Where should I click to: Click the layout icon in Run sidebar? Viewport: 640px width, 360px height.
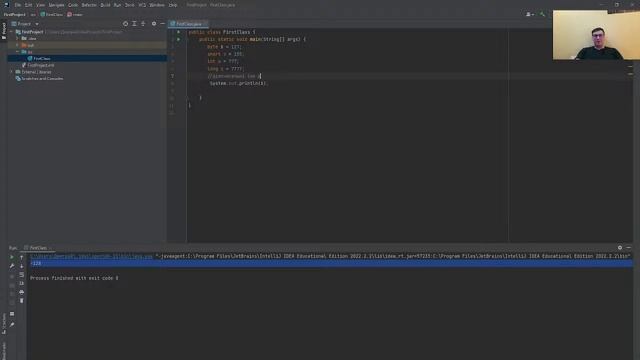pyautogui.click(x=12, y=314)
